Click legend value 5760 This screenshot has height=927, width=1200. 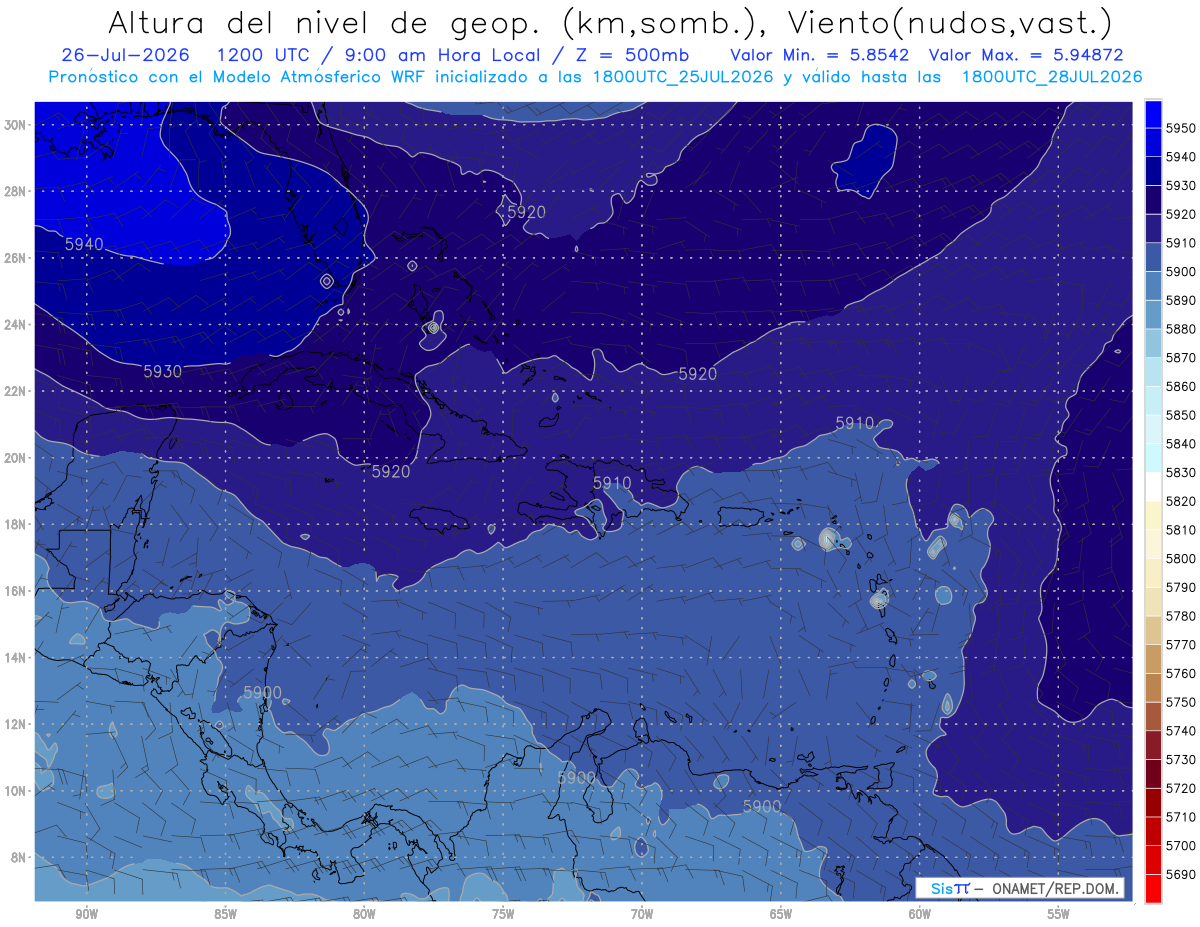click(x=1180, y=673)
